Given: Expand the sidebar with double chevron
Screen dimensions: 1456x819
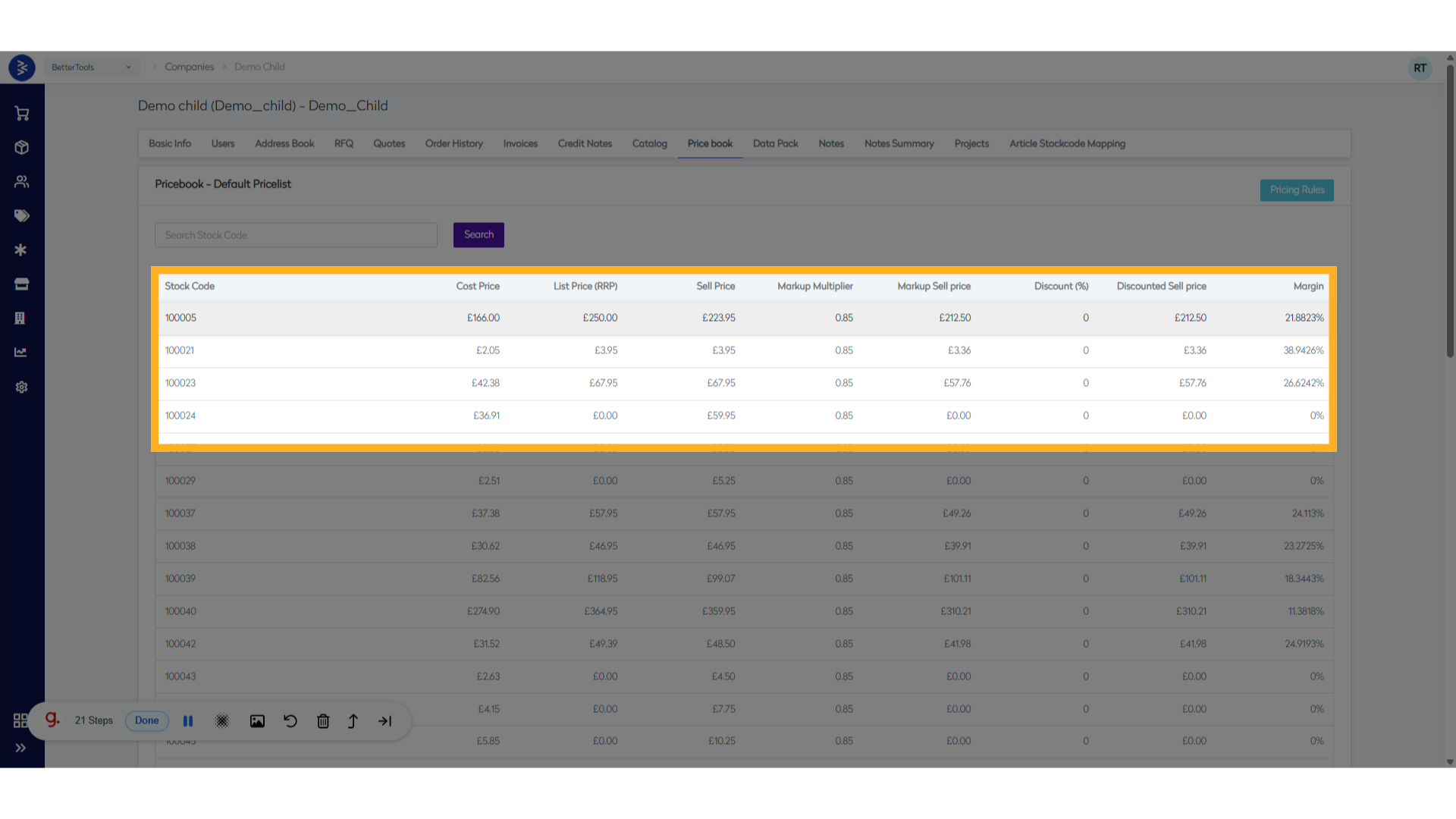Looking at the screenshot, I should click(20, 748).
